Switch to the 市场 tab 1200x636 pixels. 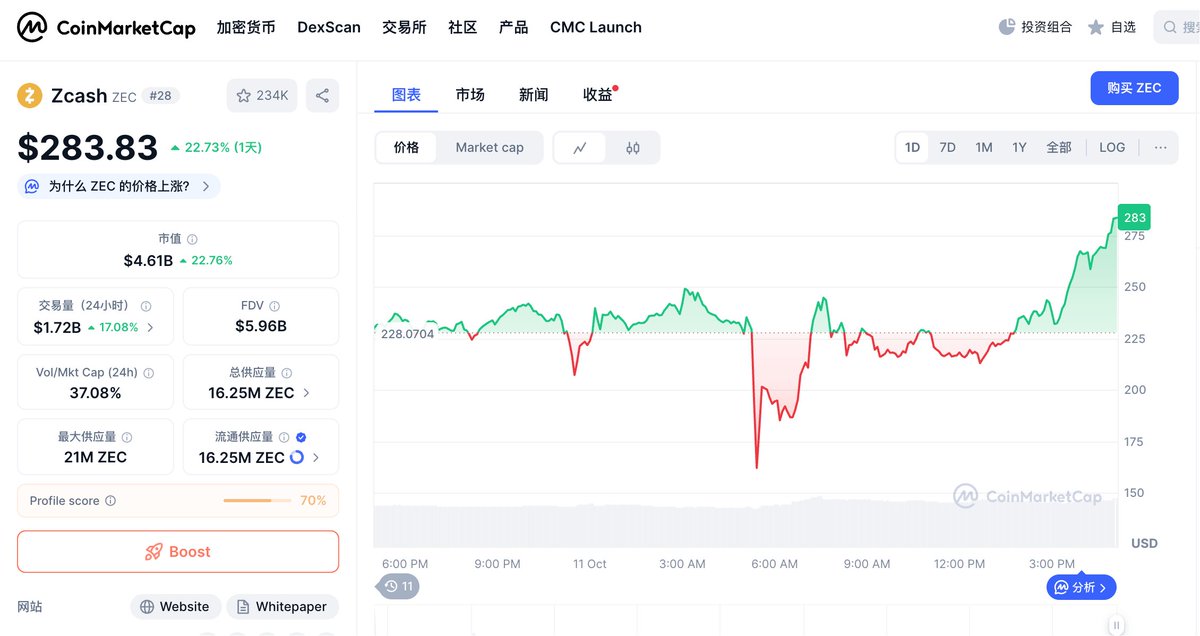(x=470, y=95)
